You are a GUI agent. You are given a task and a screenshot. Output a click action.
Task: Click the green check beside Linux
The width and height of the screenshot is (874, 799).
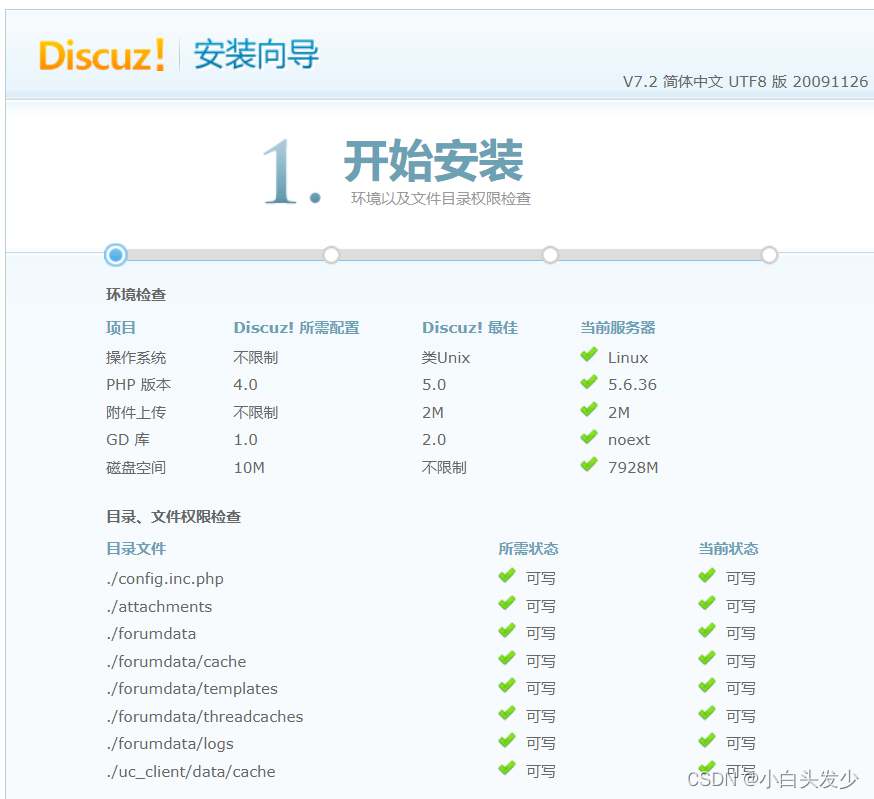[x=589, y=355]
